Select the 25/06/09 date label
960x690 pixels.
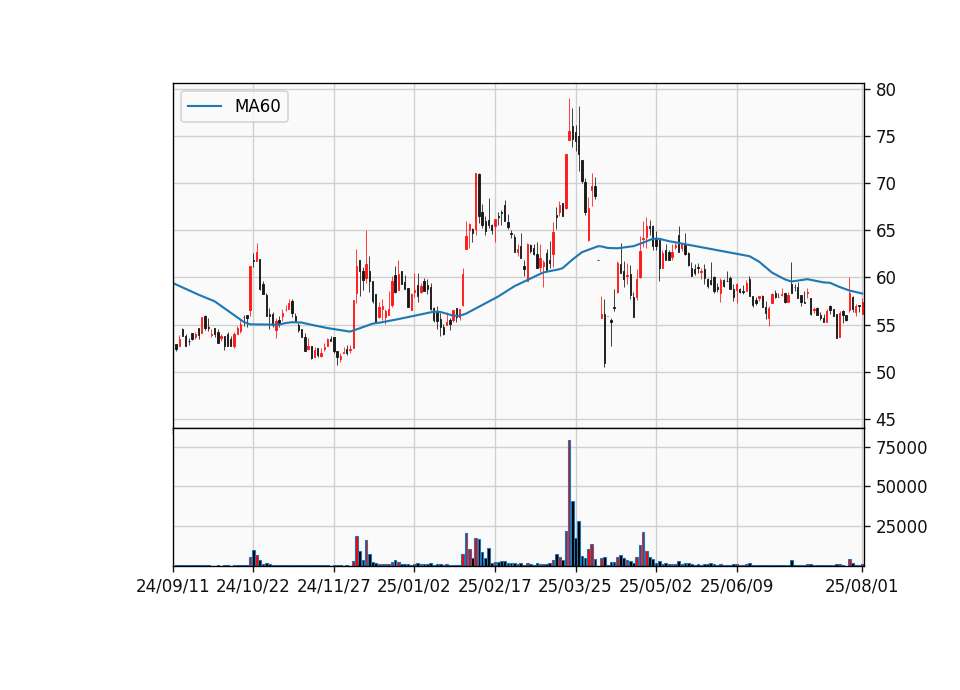pyautogui.click(x=737, y=586)
